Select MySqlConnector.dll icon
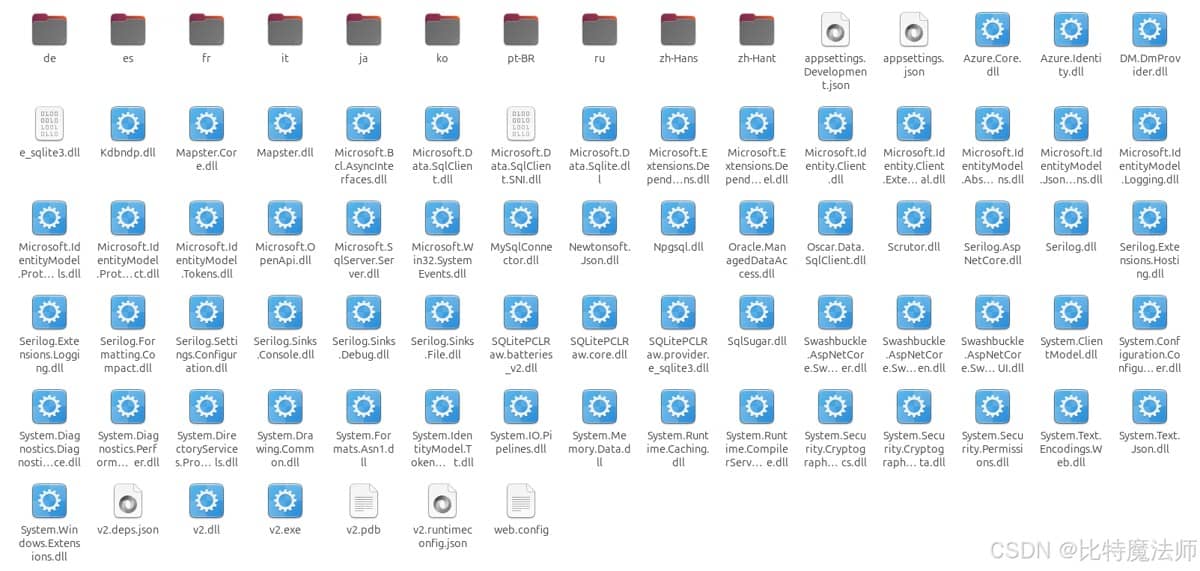 (521, 218)
